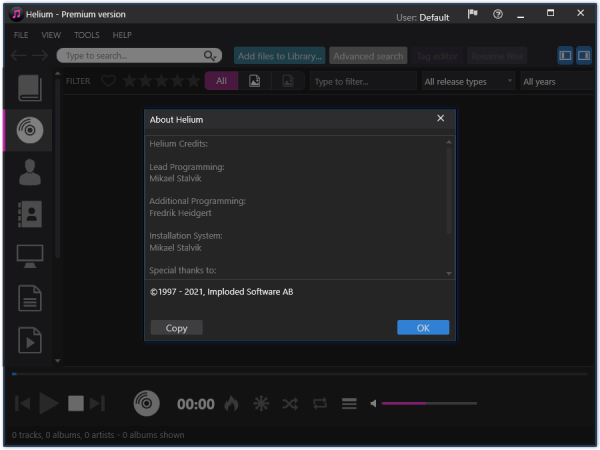Confirm About dialog with OK
The width and height of the screenshot is (600, 450).
(423, 328)
